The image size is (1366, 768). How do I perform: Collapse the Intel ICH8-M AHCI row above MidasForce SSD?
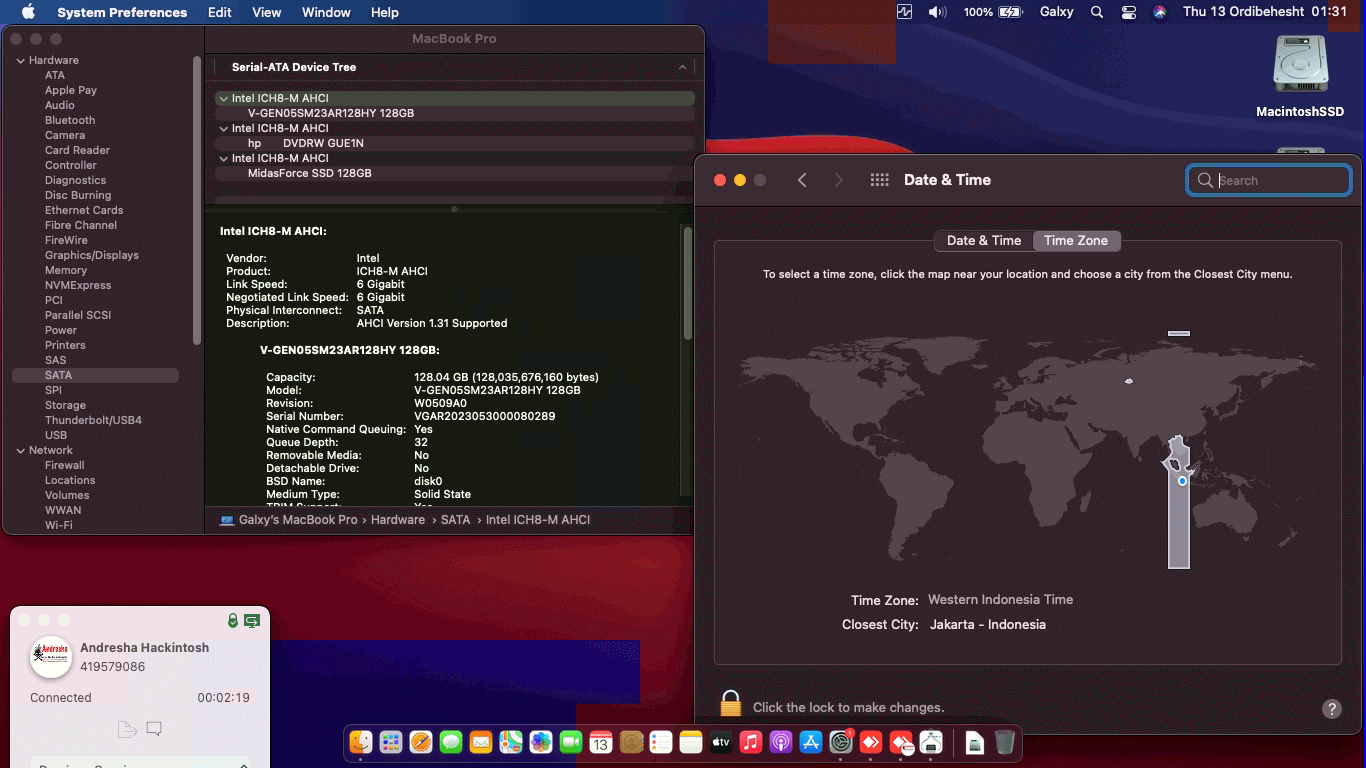coord(223,158)
